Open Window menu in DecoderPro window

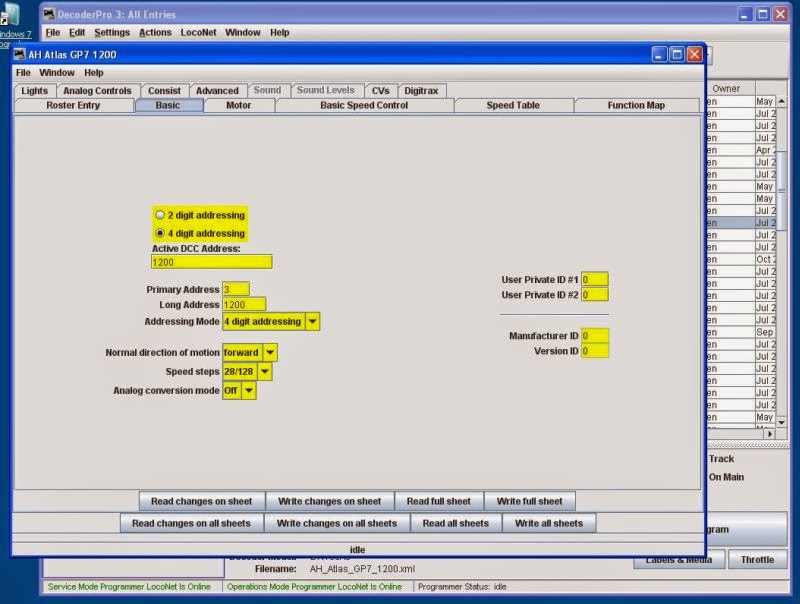pos(243,33)
